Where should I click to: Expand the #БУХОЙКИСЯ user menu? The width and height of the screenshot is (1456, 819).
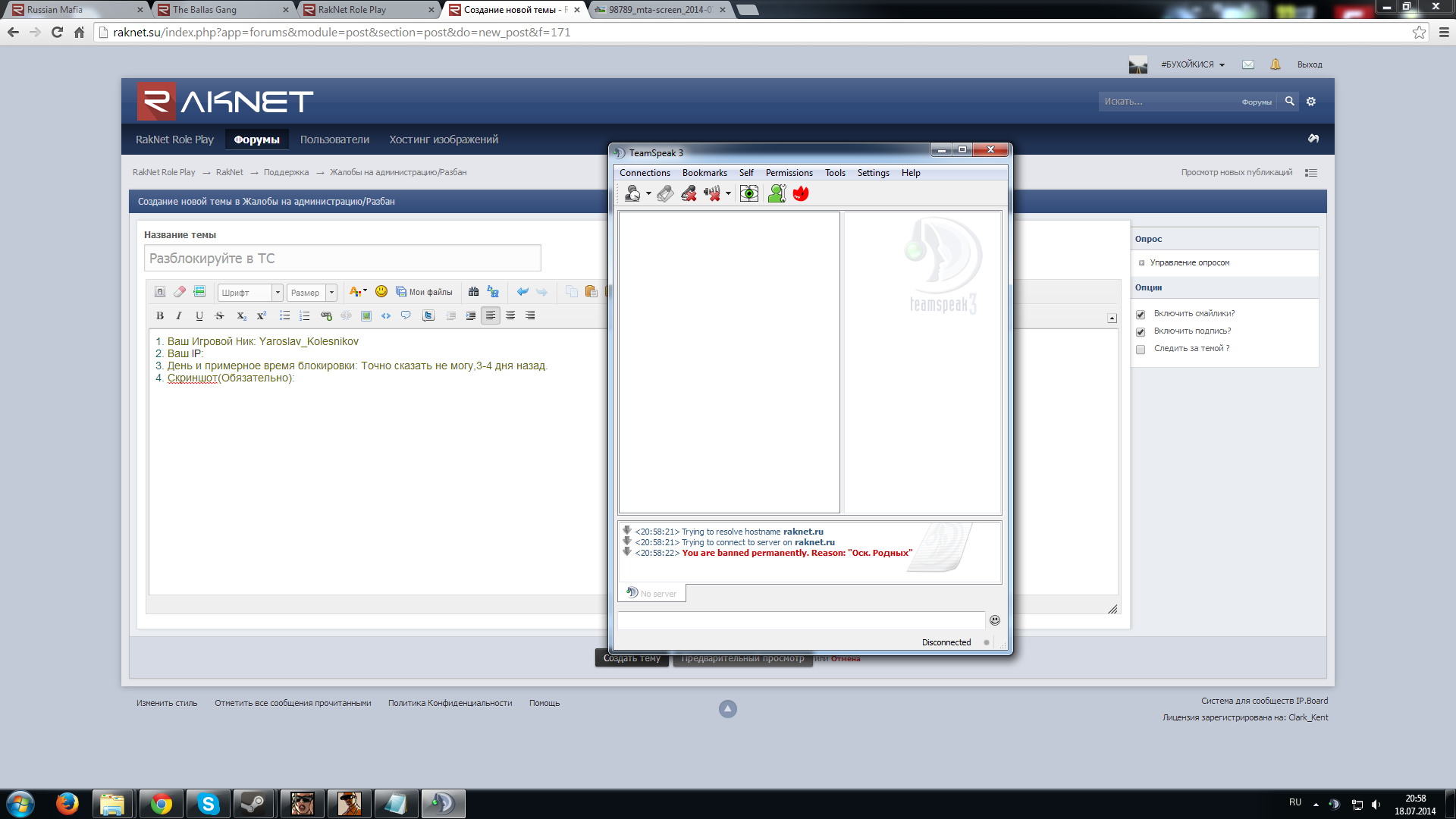tap(1193, 65)
